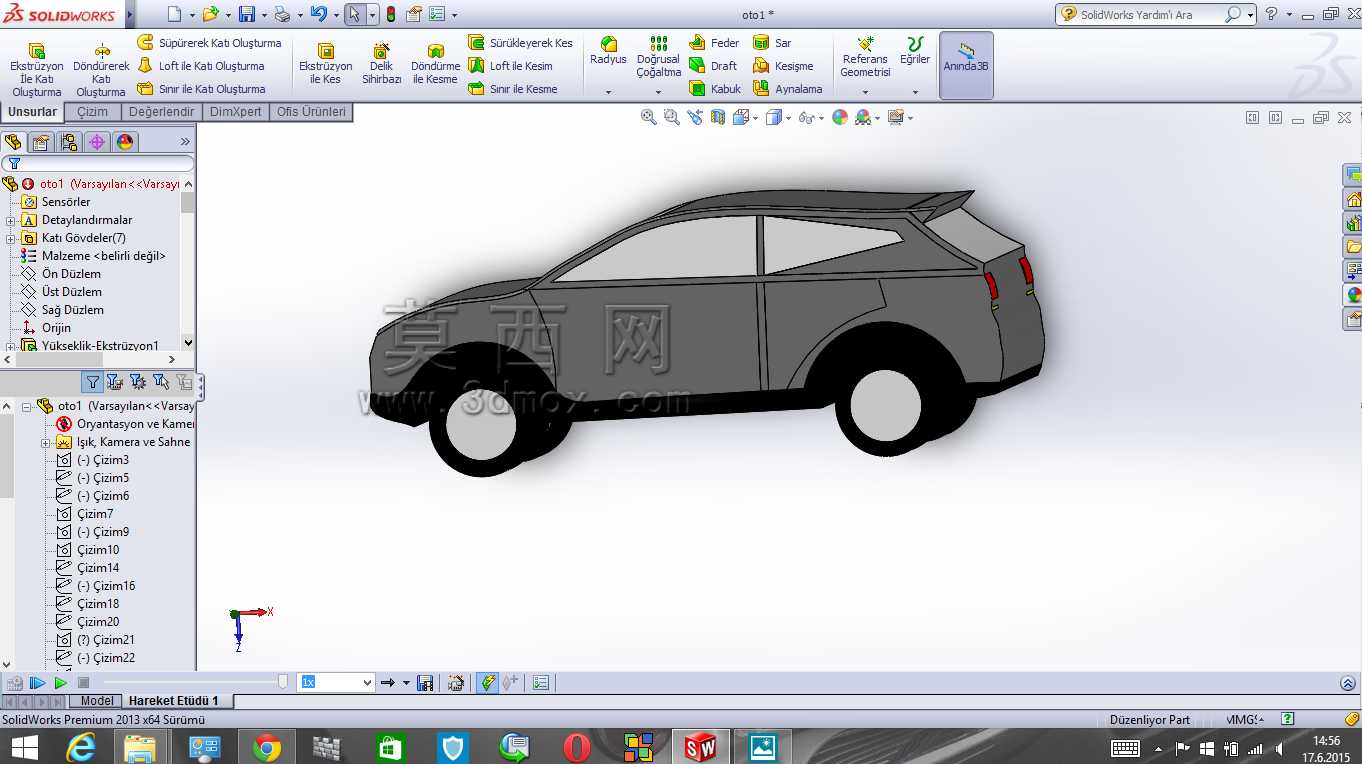Image resolution: width=1362 pixels, height=764 pixels.
Task: Click Play from Start in motion toolbar
Action: [37, 683]
